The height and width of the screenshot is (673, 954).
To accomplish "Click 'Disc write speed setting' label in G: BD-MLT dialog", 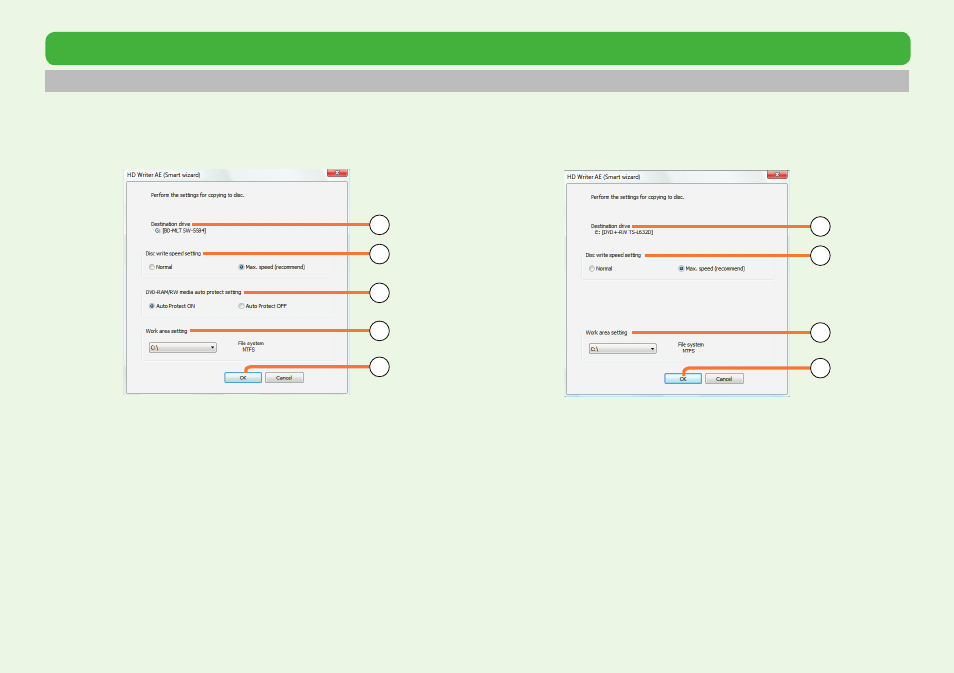I will point(173,253).
